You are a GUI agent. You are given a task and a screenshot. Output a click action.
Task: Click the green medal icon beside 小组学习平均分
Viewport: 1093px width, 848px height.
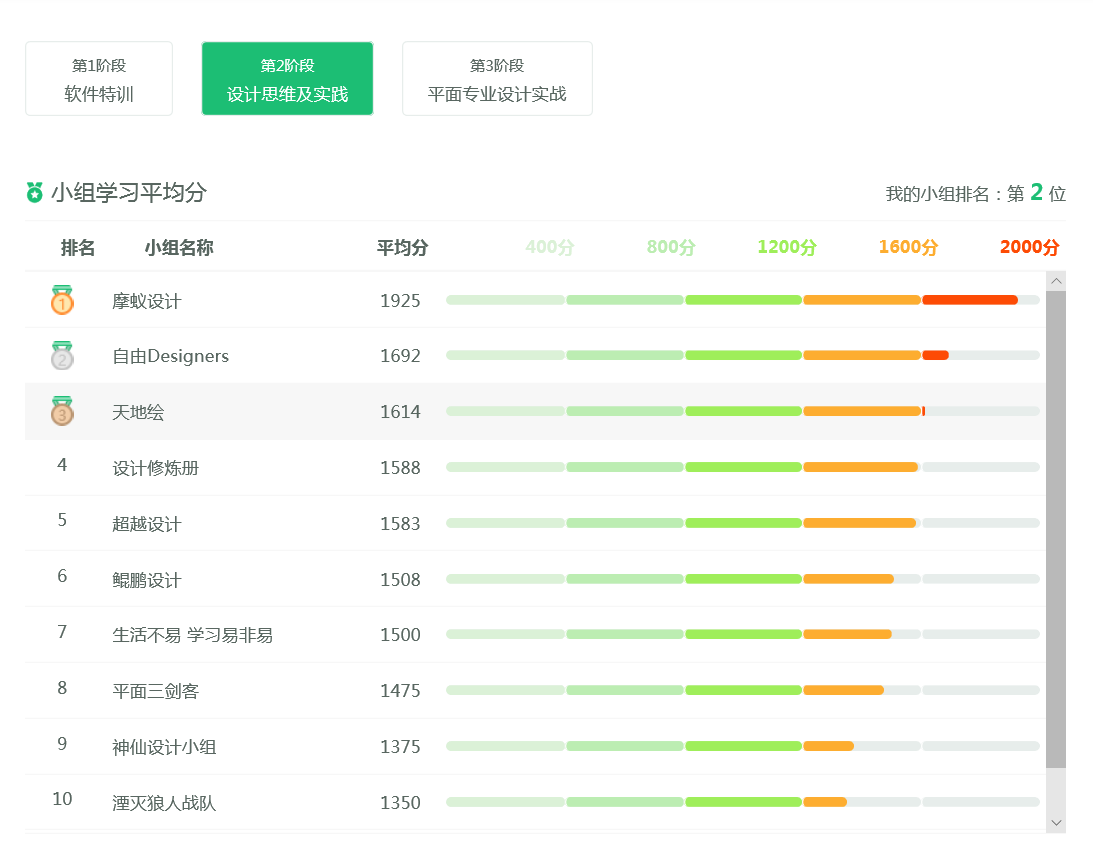[35, 192]
